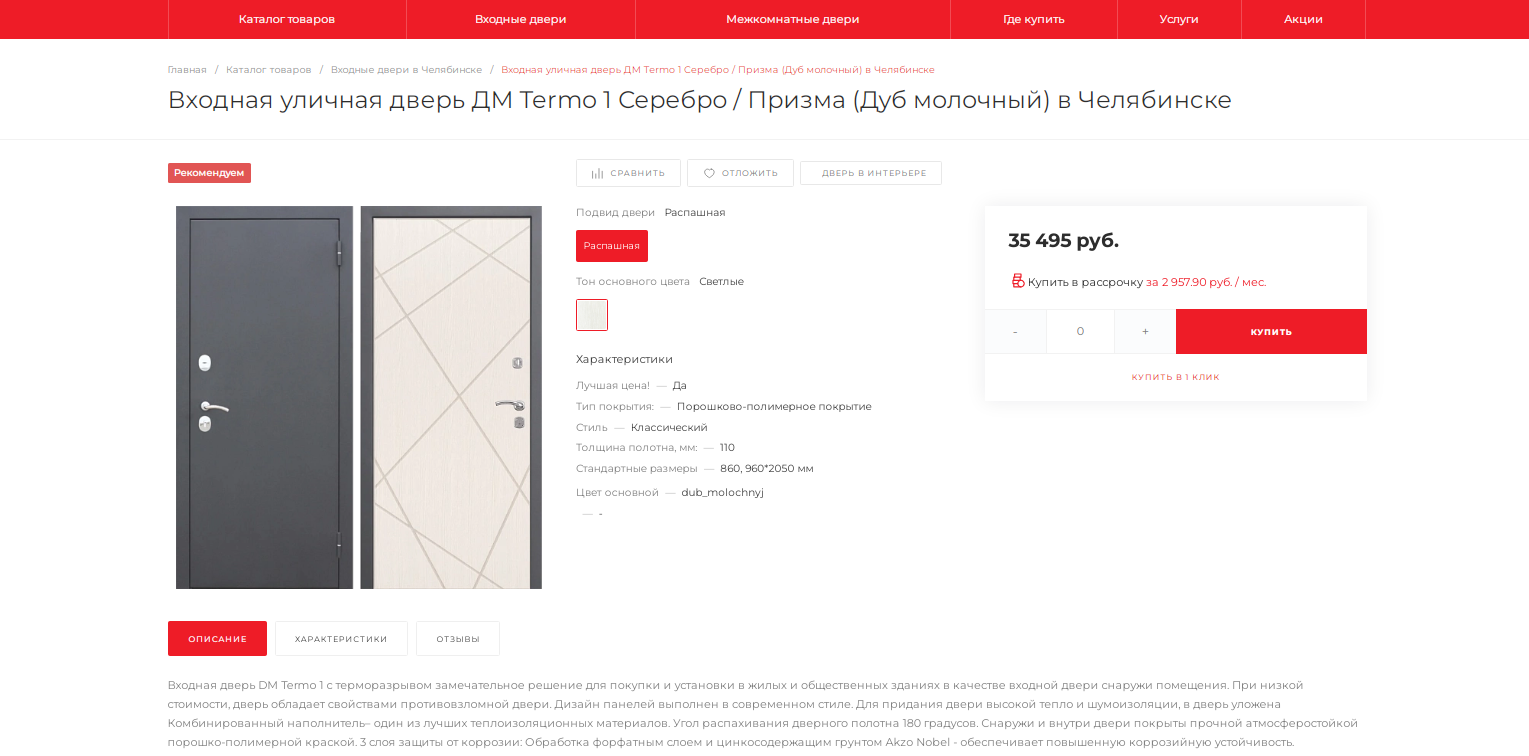Open the Входные двери в Челябинске breadcrumb
1529x756 pixels.
(406, 70)
